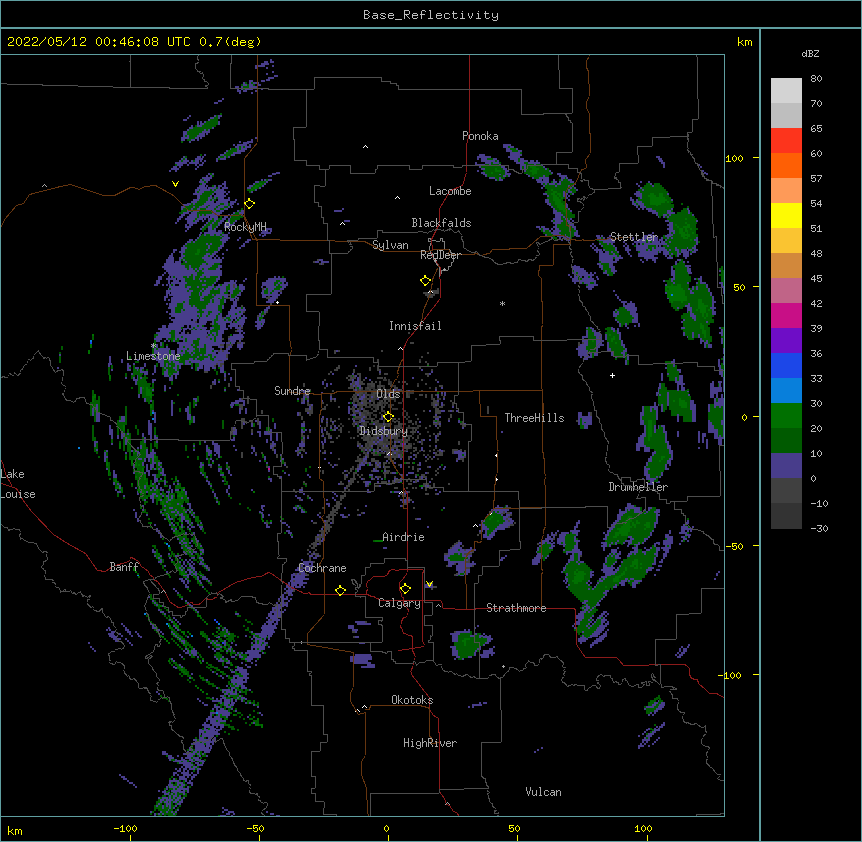Click the RedDeer city label

click(x=440, y=255)
